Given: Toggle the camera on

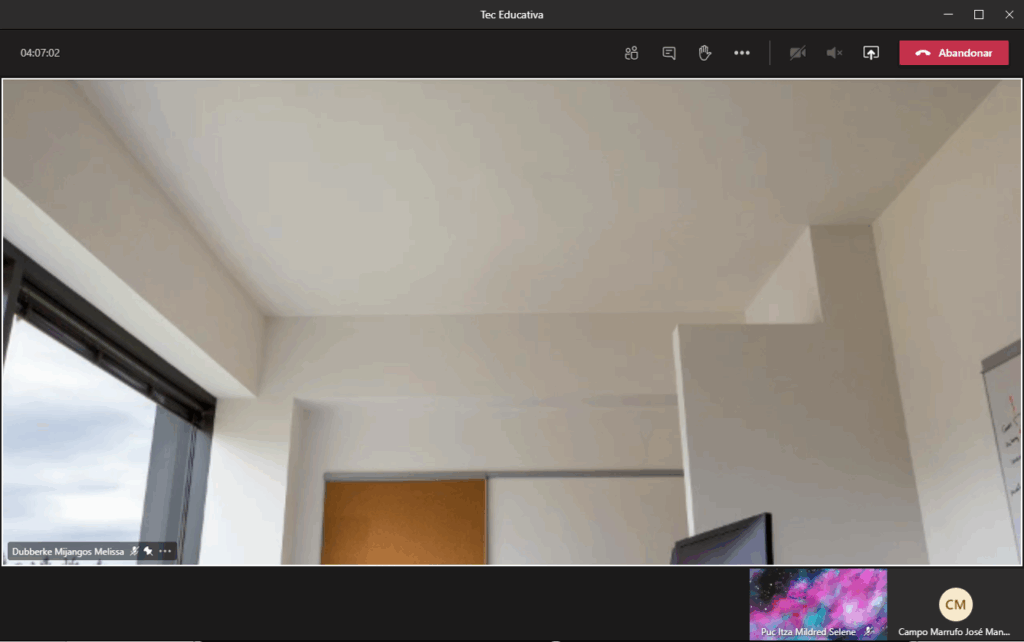Looking at the screenshot, I should 797,53.
